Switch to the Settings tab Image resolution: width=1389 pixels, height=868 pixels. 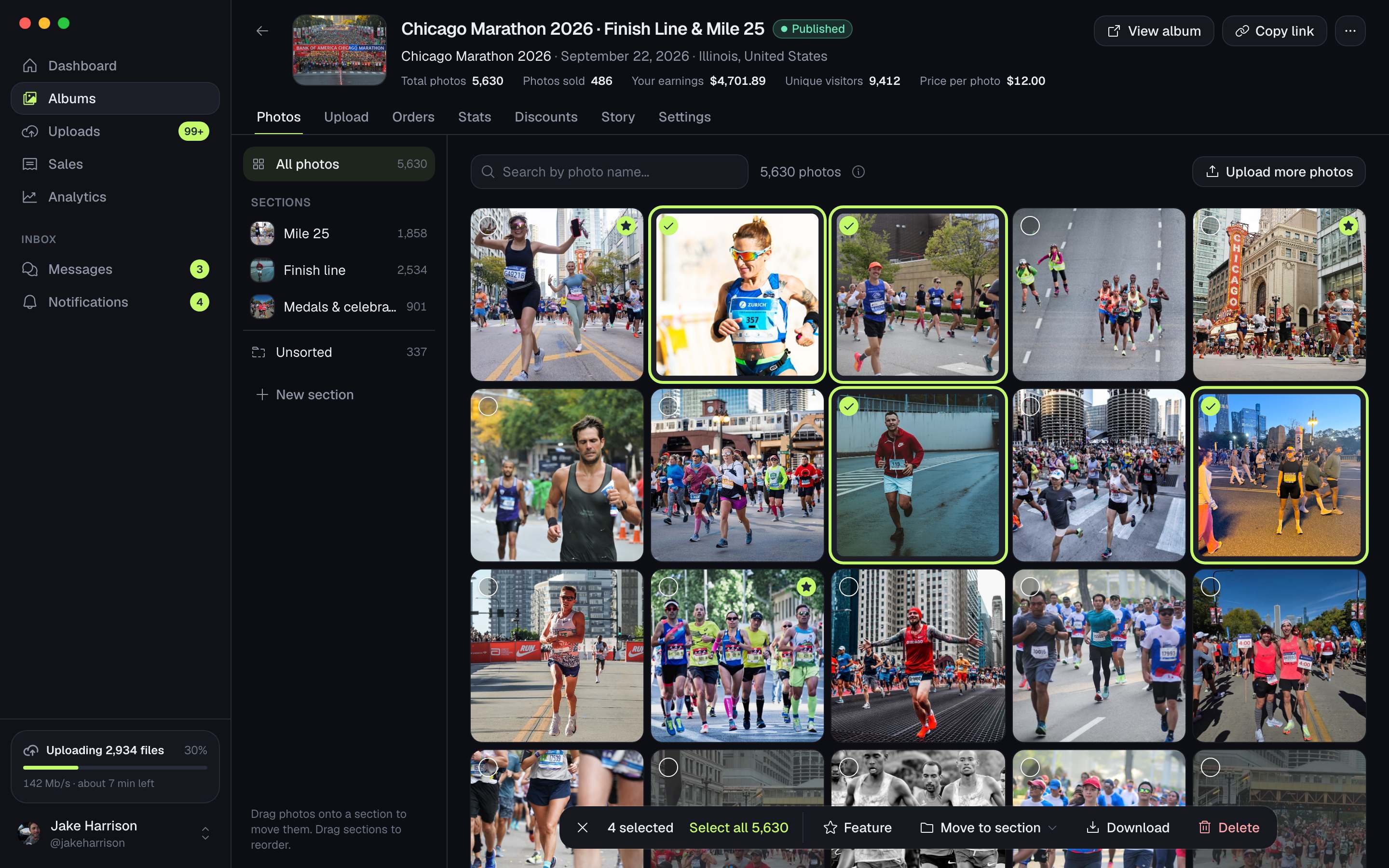click(684, 117)
